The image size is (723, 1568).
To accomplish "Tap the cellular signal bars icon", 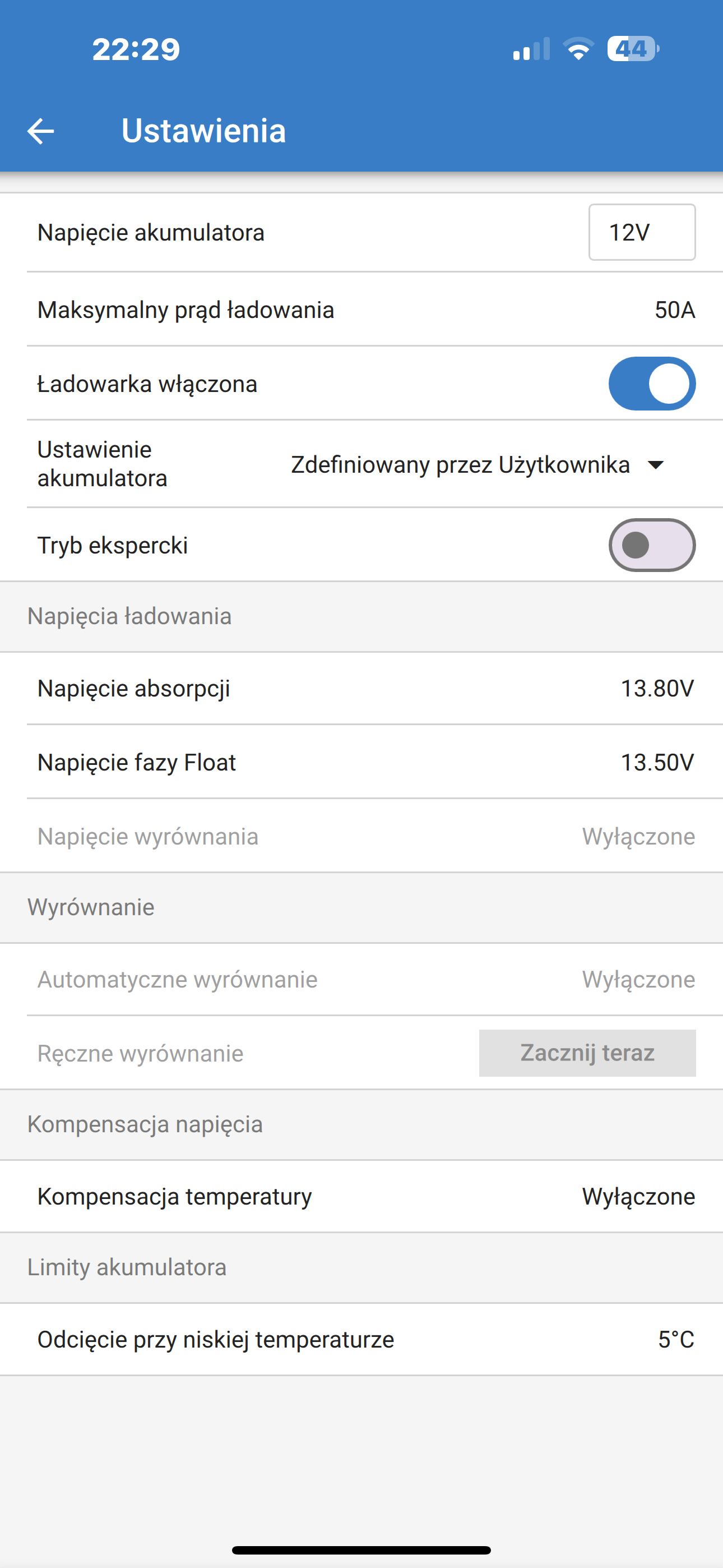I will (x=531, y=49).
